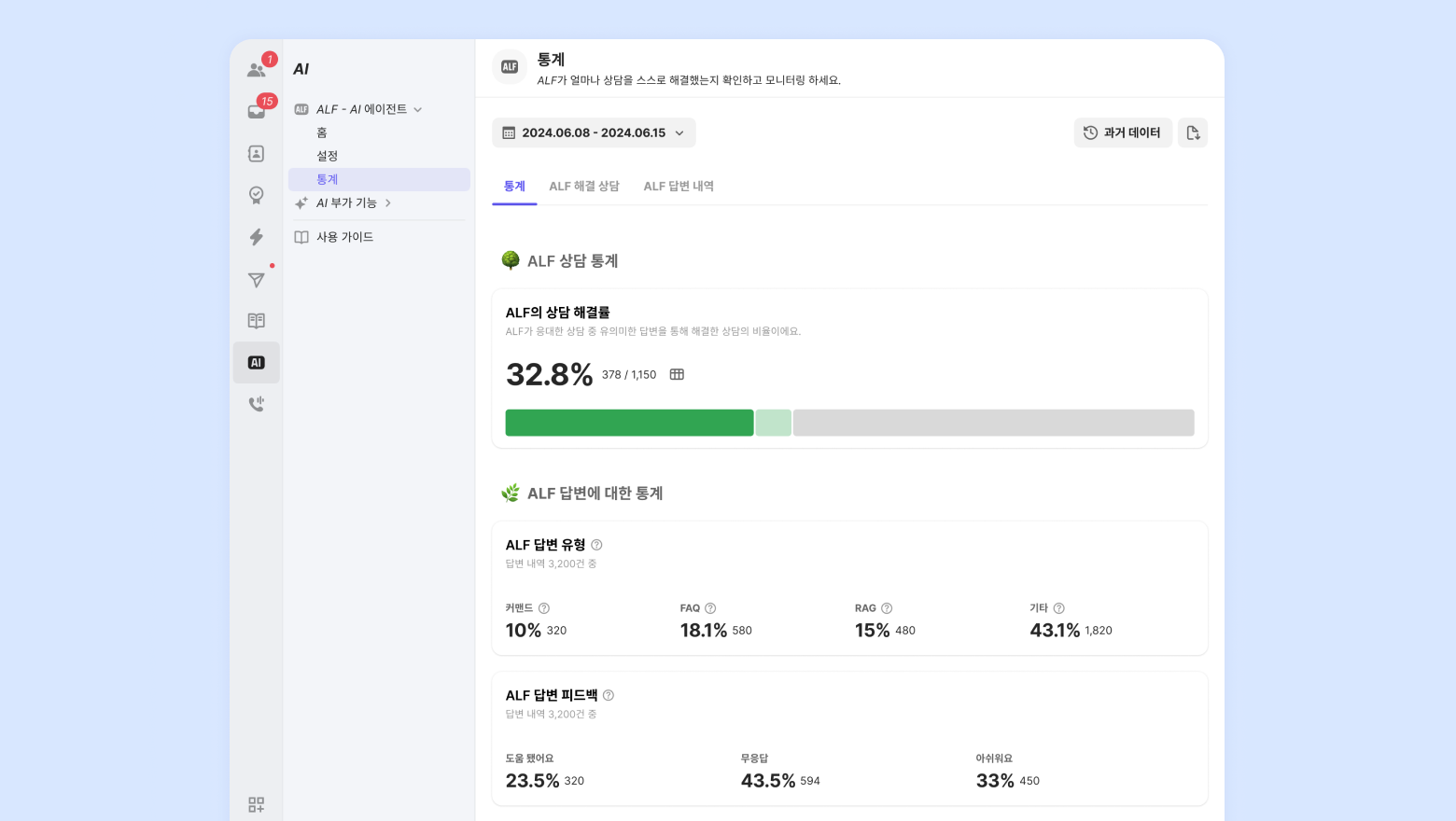Open the add apps grid icon

point(256,804)
